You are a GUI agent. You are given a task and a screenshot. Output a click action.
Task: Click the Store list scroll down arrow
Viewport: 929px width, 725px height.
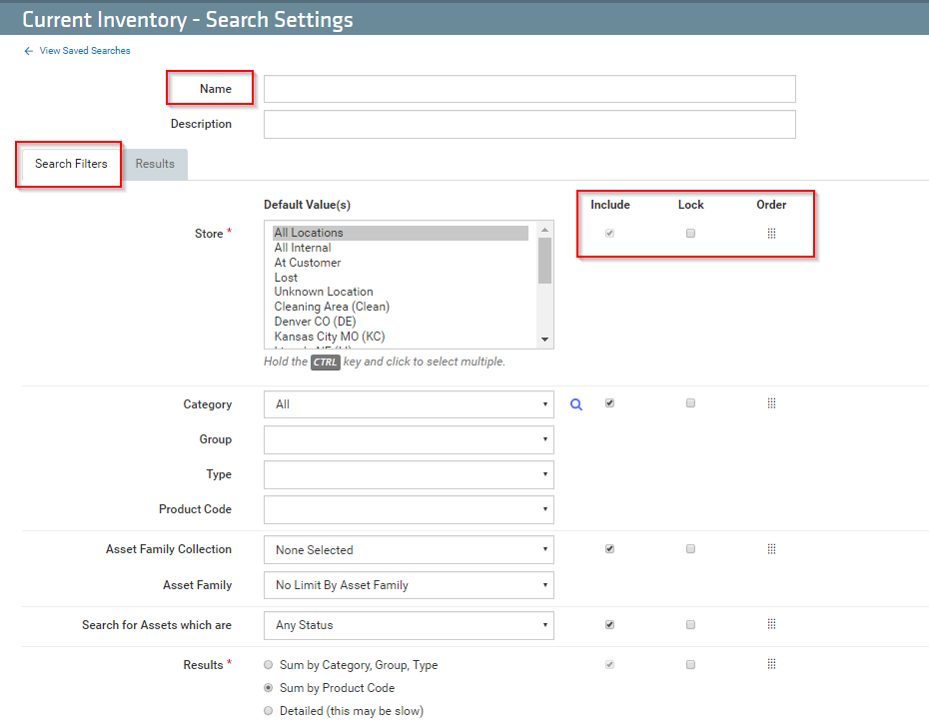pyautogui.click(x=544, y=339)
